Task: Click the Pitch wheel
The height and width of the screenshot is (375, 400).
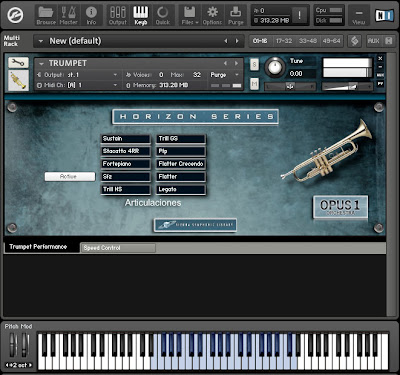Action: point(13,344)
